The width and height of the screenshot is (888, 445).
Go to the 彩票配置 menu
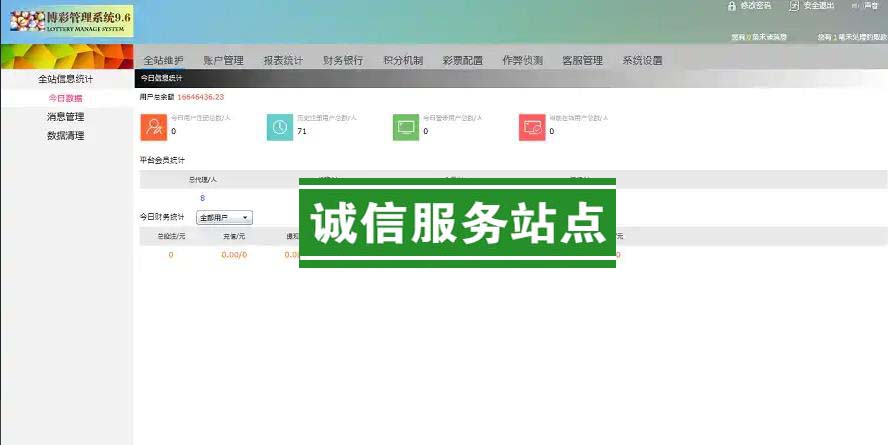(x=463, y=60)
